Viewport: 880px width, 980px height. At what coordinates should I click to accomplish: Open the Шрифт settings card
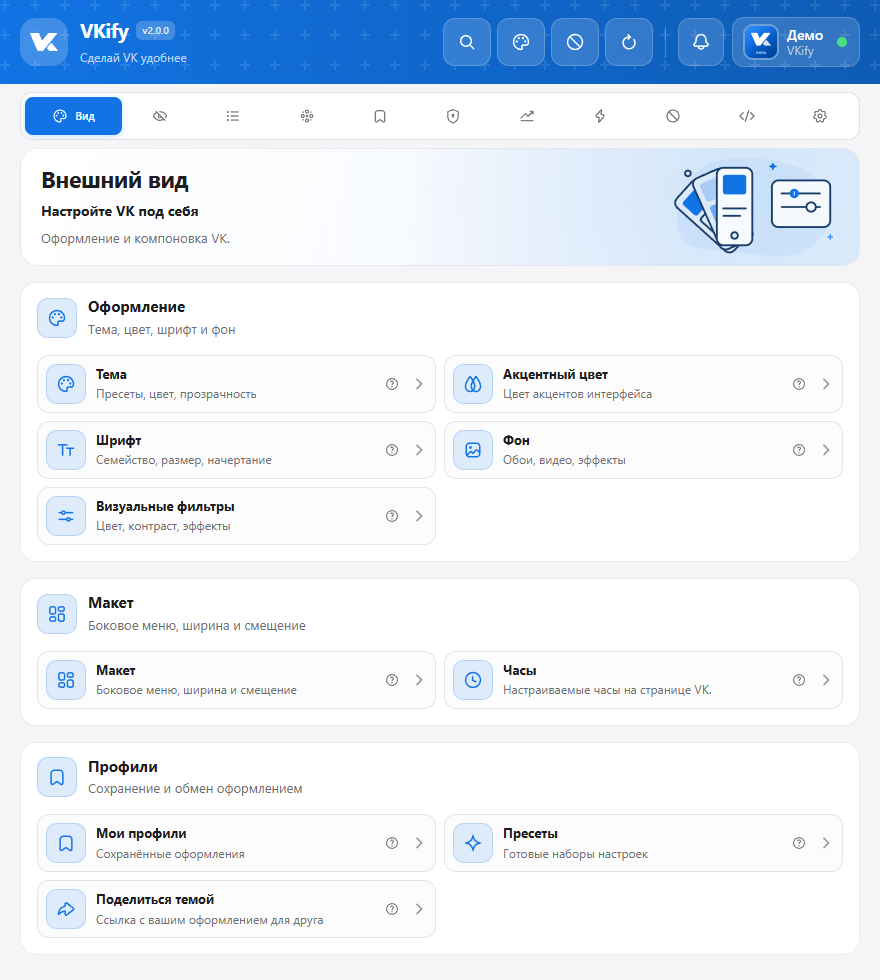[x=236, y=450]
